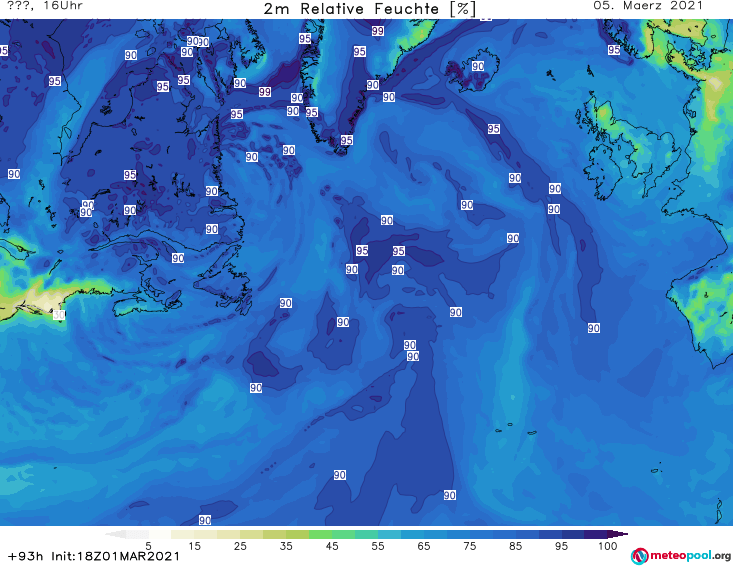Click the "???, 16Uhr" time label
The width and height of the screenshot is (733, 566).
click(45, 6)
